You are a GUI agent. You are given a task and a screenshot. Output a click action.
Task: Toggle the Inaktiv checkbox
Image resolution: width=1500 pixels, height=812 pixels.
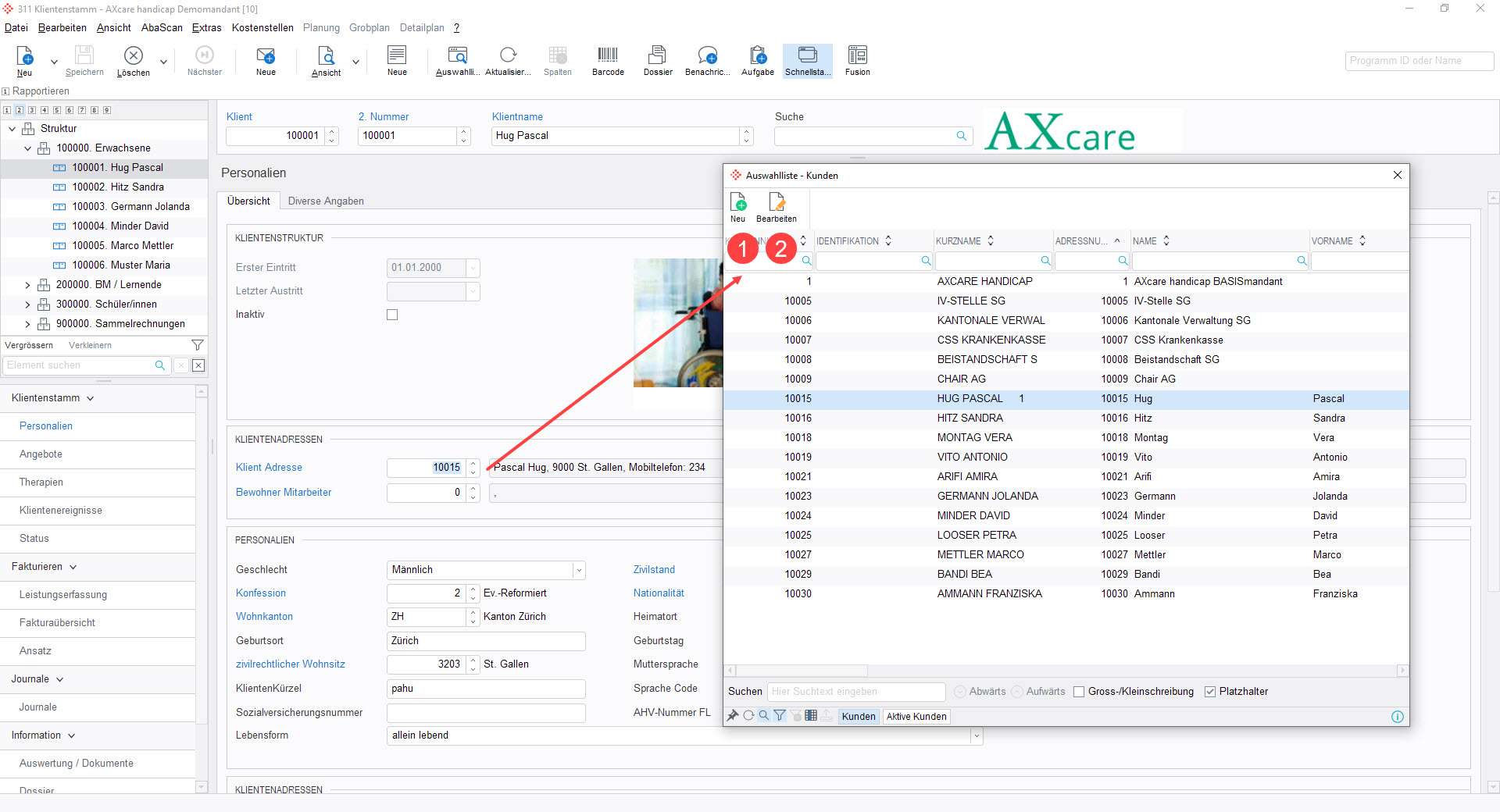click(392, 315)
